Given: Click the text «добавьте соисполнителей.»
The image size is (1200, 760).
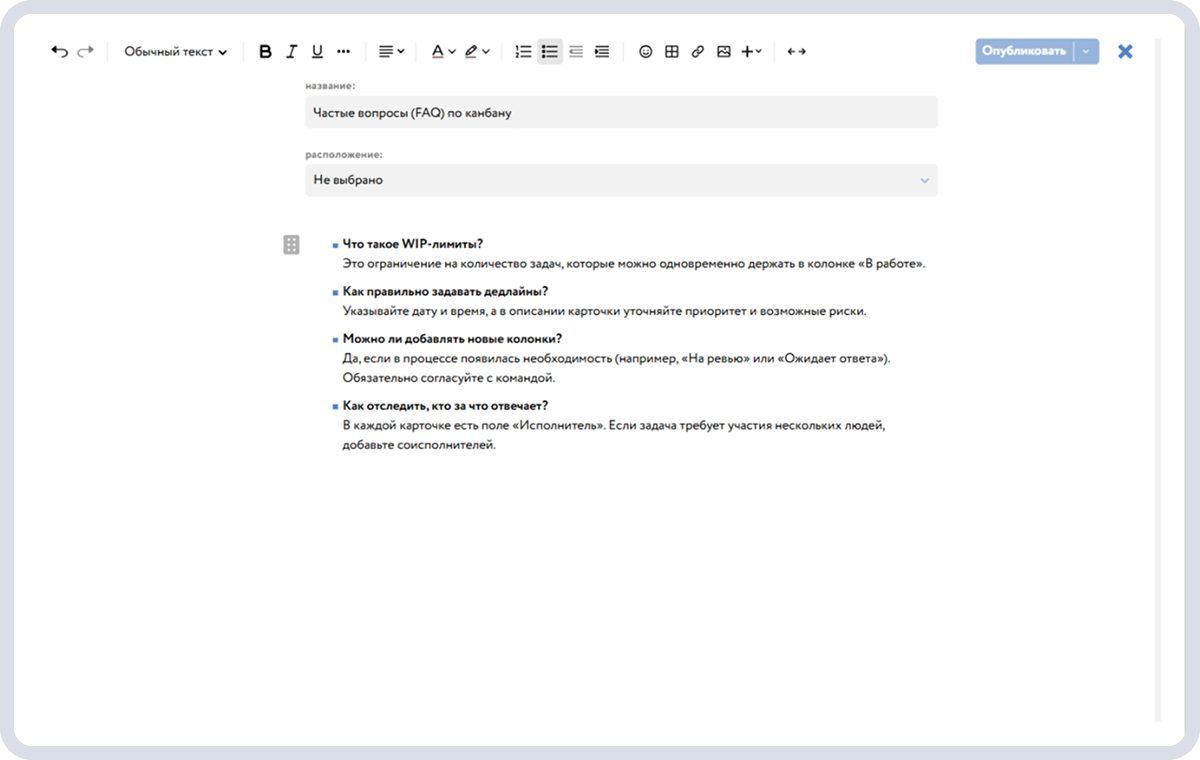Looking at the screenshot, I should [419, 445].
